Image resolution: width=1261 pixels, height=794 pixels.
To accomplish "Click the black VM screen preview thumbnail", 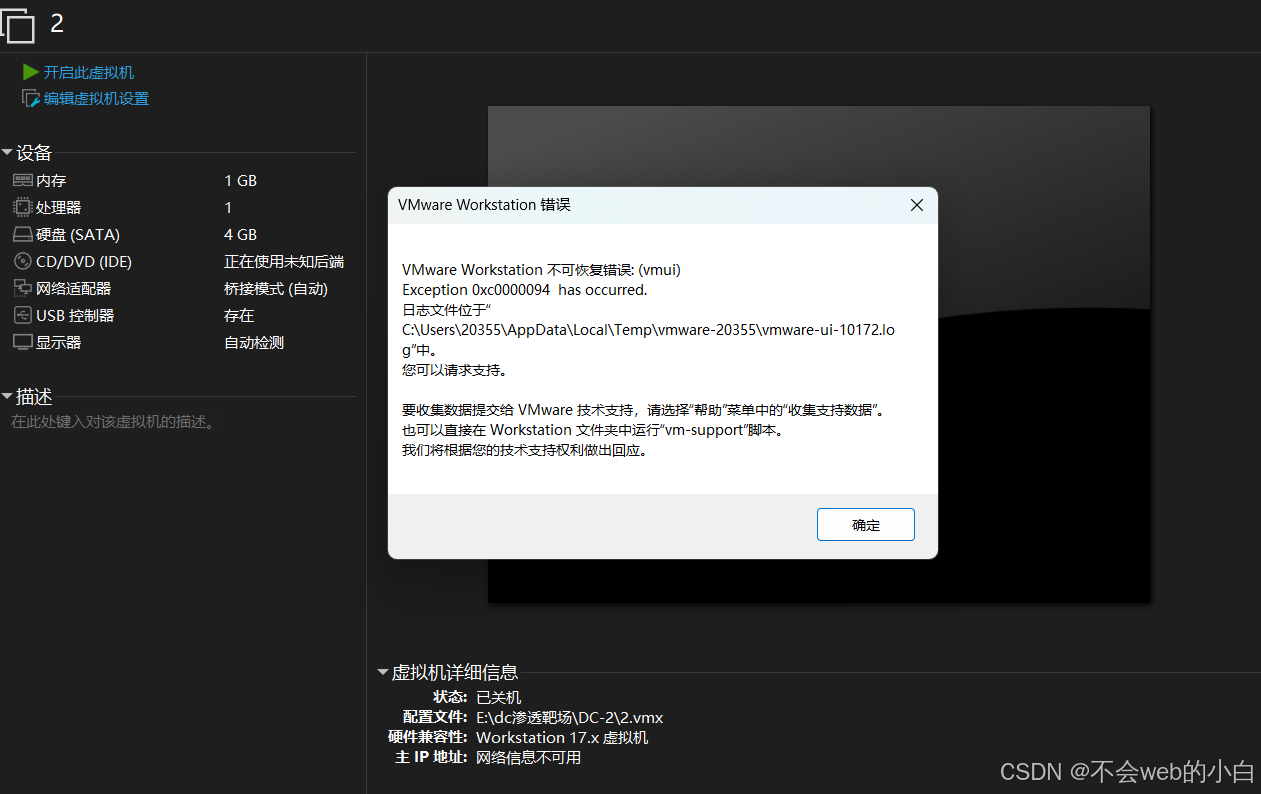I will click(x=819, y=354).
